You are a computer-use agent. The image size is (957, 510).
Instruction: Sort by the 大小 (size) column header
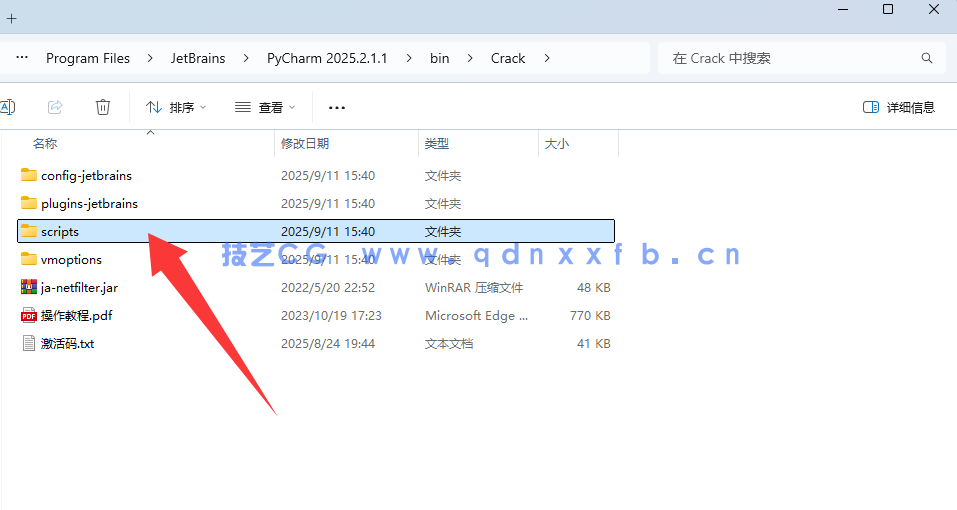557,143
